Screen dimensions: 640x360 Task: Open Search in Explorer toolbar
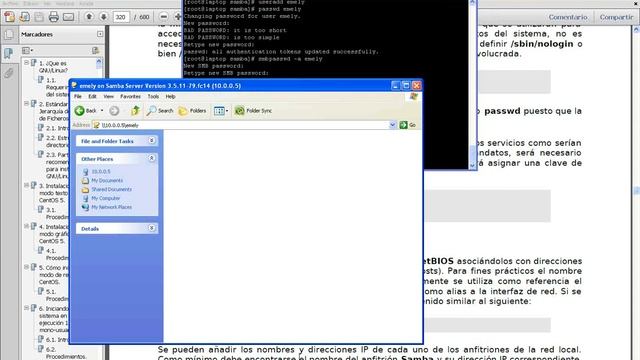click(160, 111)
